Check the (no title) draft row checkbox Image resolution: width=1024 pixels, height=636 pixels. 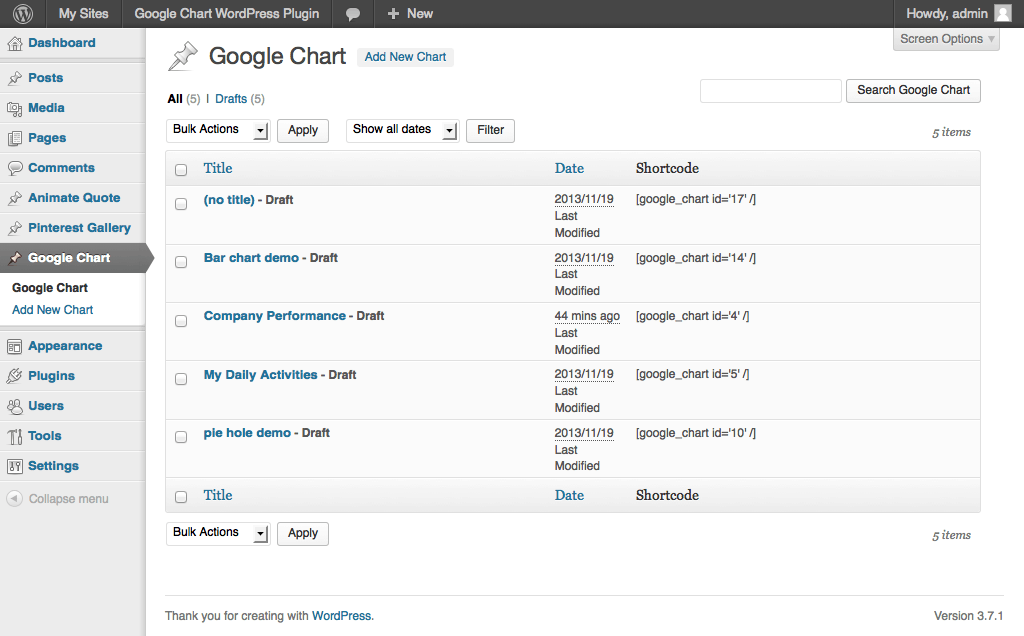[181, 204]
